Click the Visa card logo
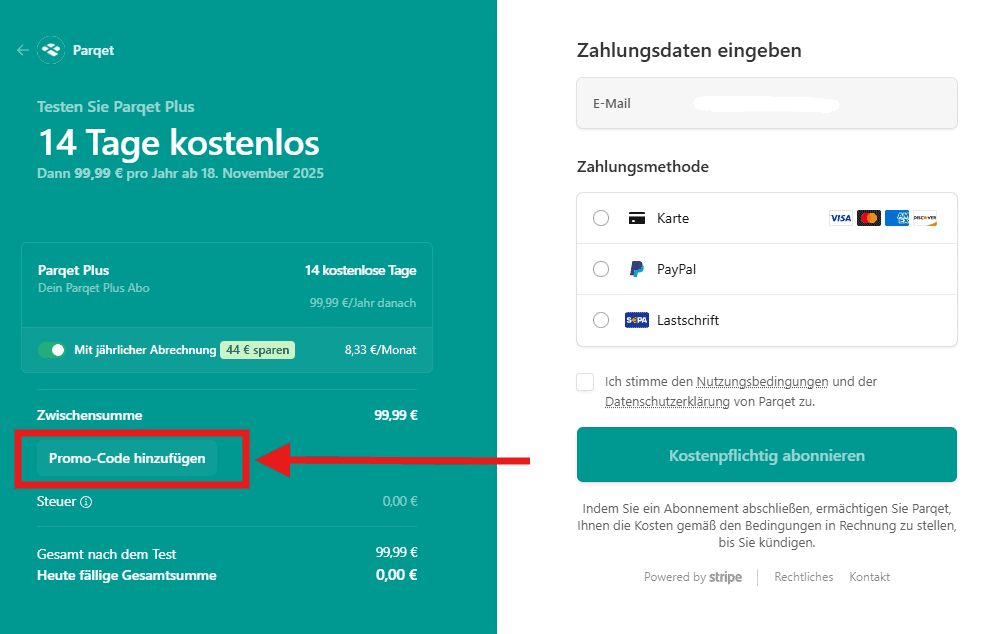 click(x=840, y=218)
